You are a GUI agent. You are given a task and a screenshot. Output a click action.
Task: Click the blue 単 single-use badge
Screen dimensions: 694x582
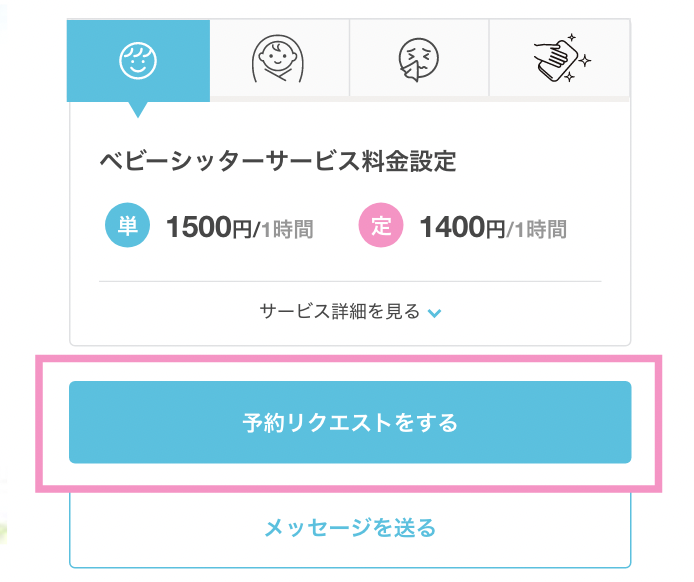[x=127, y=225]
